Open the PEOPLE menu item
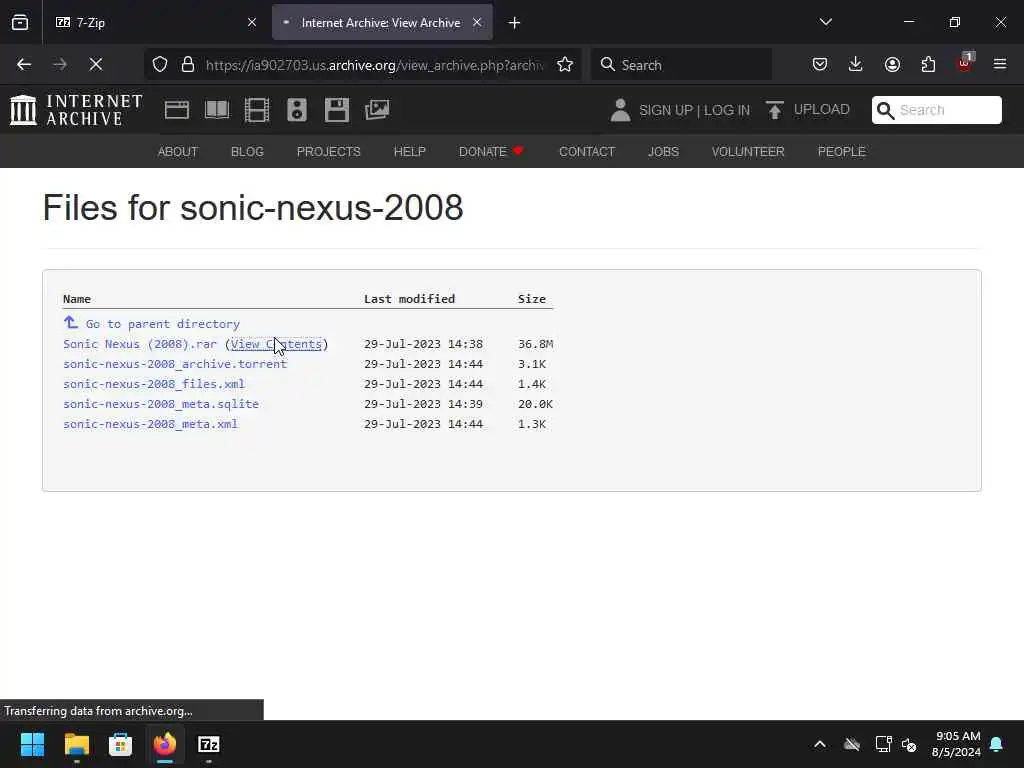This screenshot has height=768, width=1024. pos(842,152)
